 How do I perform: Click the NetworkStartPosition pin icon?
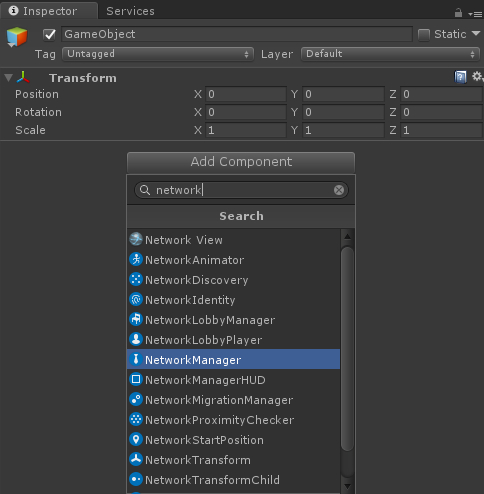[136, 439]
